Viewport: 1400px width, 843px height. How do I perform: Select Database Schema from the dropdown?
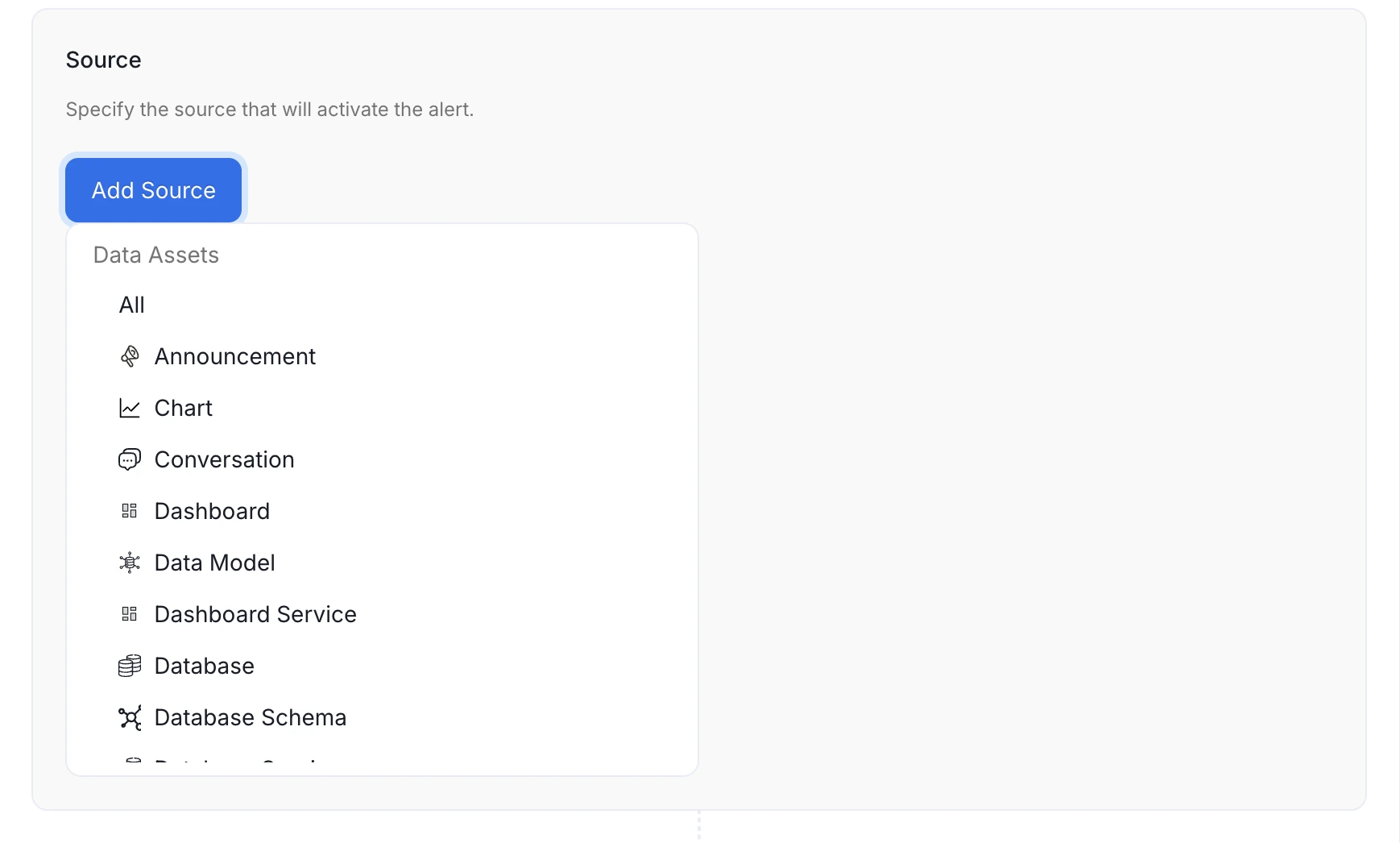coord(251,717)
